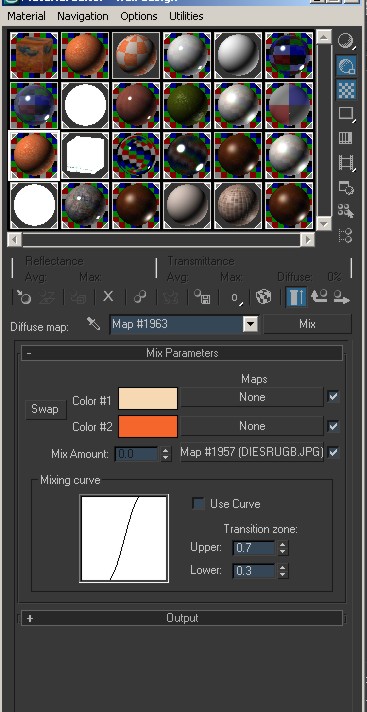This screenshot has width=367, height=712.
Task: Click the Lower value field showing 0.3
Action: pyautogui.click(x=253, y=571)
